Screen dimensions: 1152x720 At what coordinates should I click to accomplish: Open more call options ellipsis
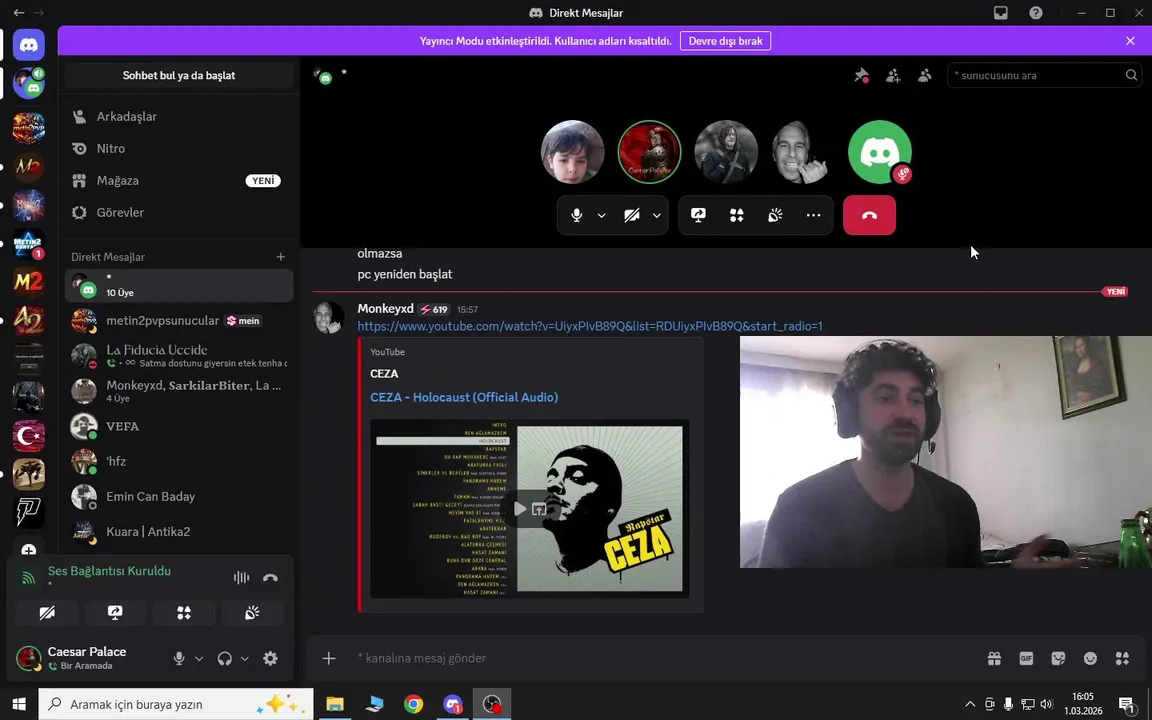pos(813,215)
